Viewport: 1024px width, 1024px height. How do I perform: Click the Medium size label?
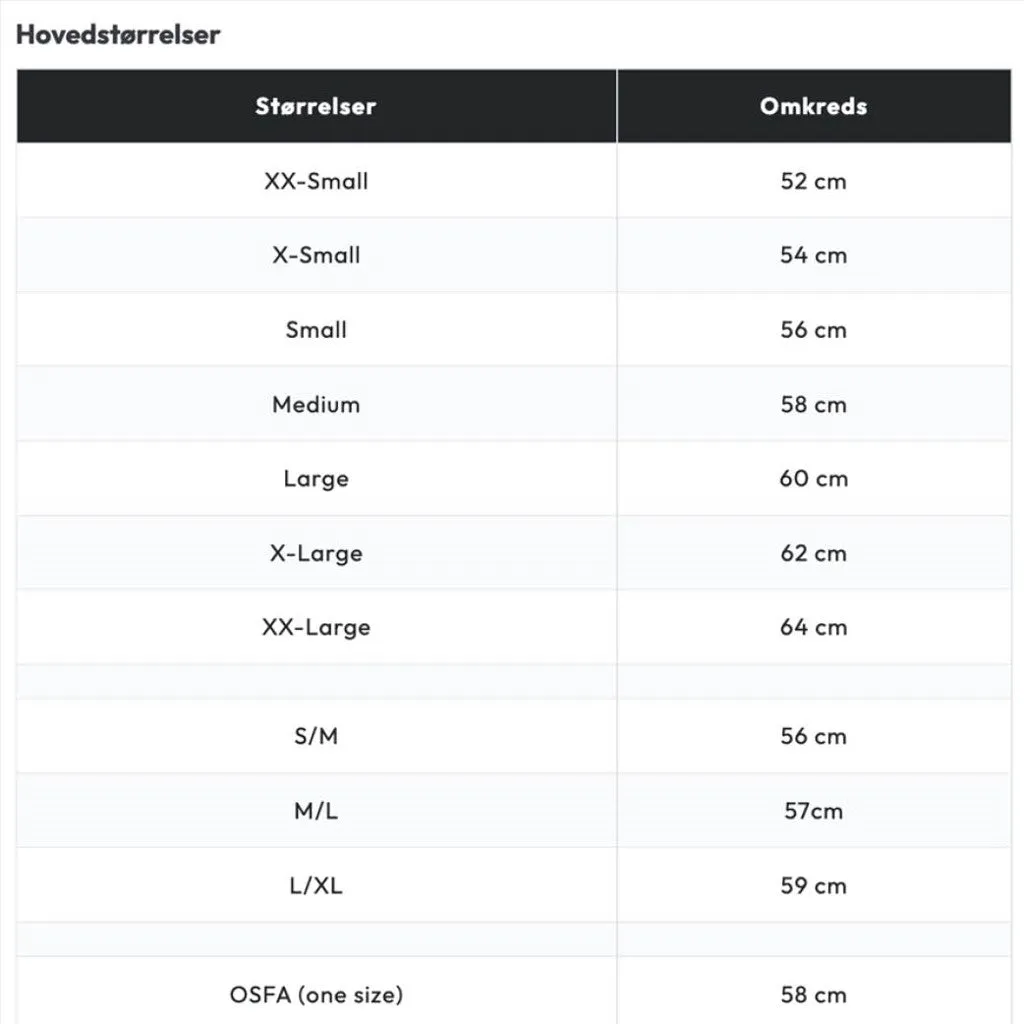[316, 404]
